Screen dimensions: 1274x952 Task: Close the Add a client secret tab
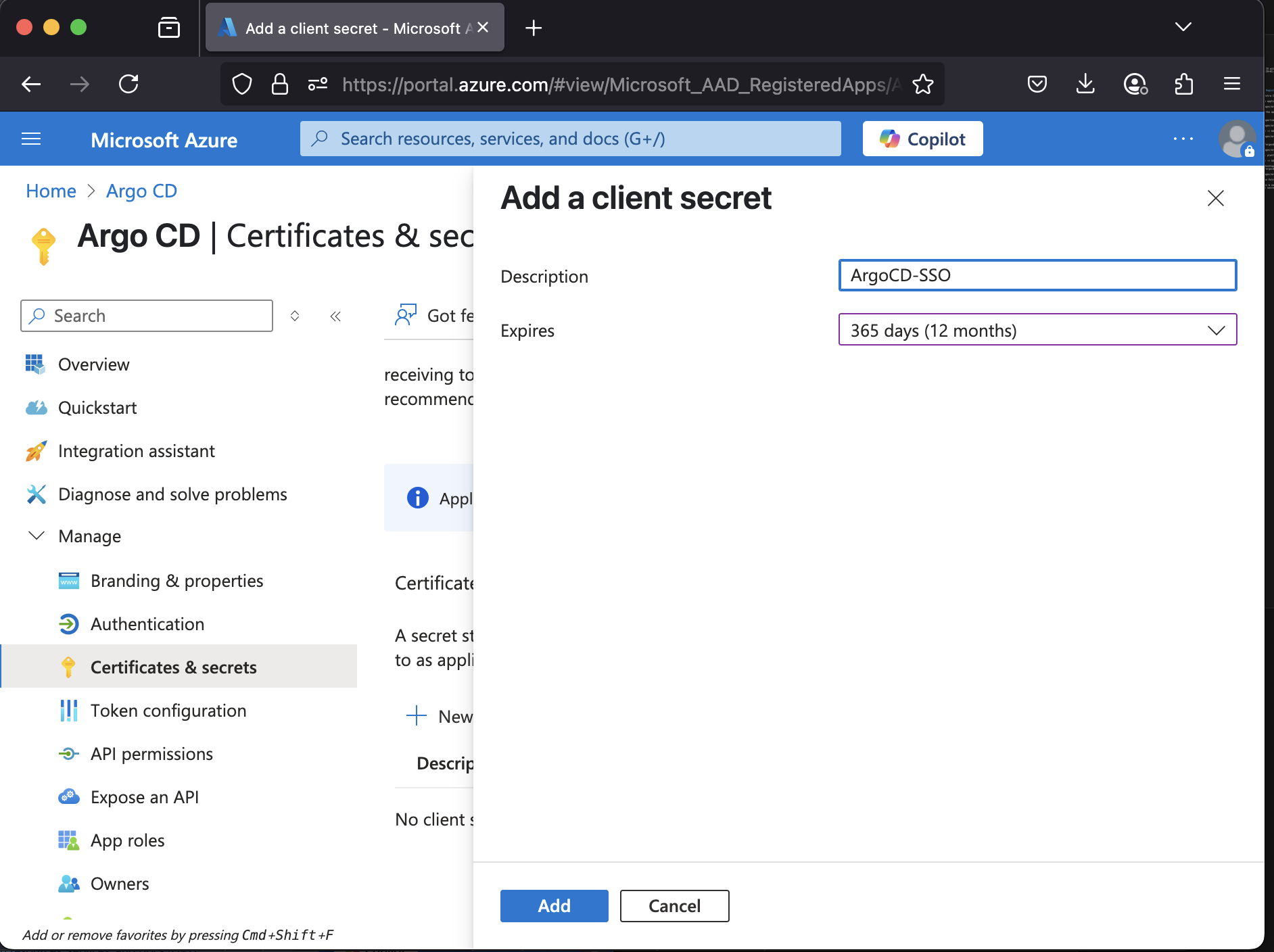pos(483,28)
